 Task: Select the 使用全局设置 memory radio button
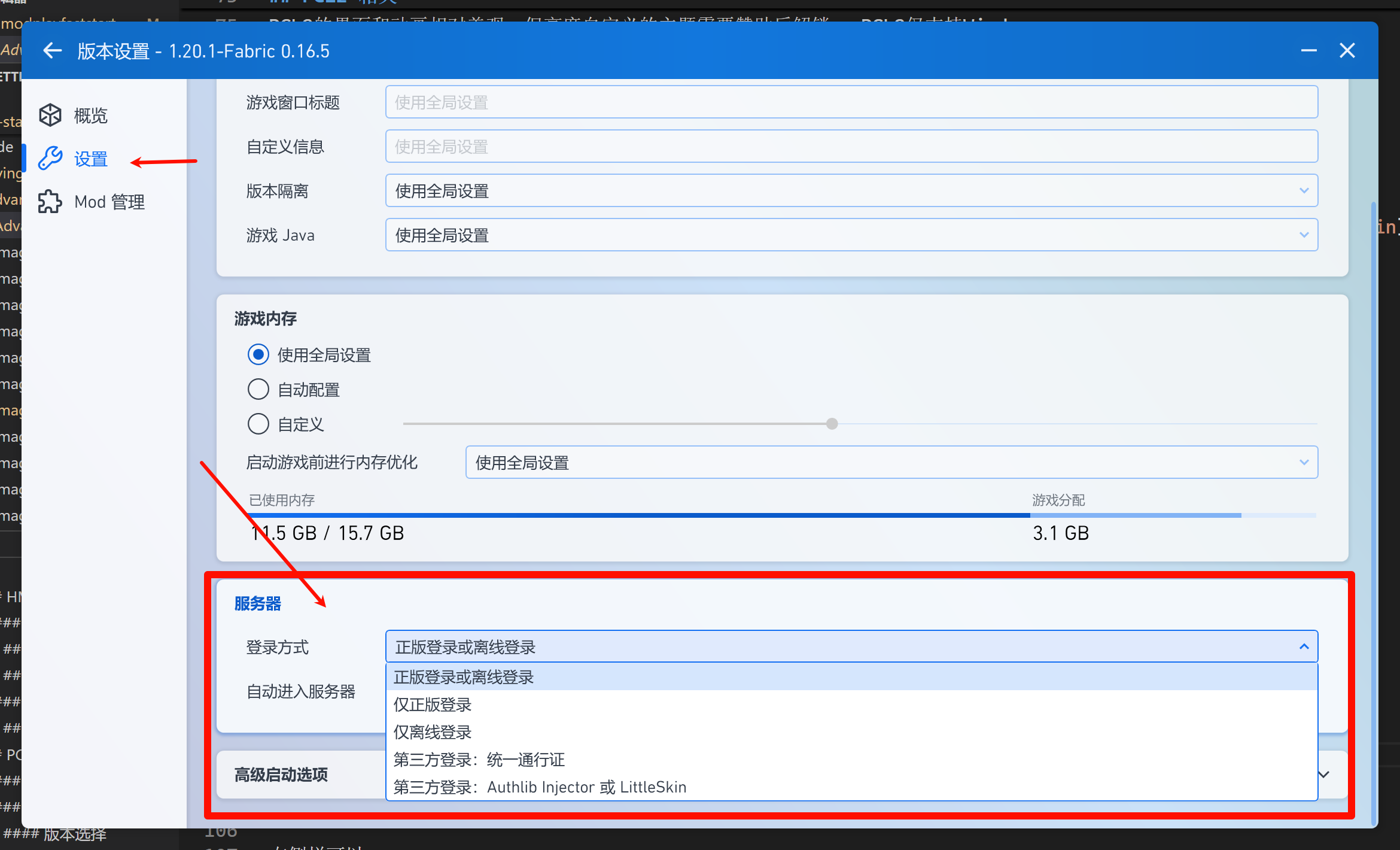pos(258,354)
